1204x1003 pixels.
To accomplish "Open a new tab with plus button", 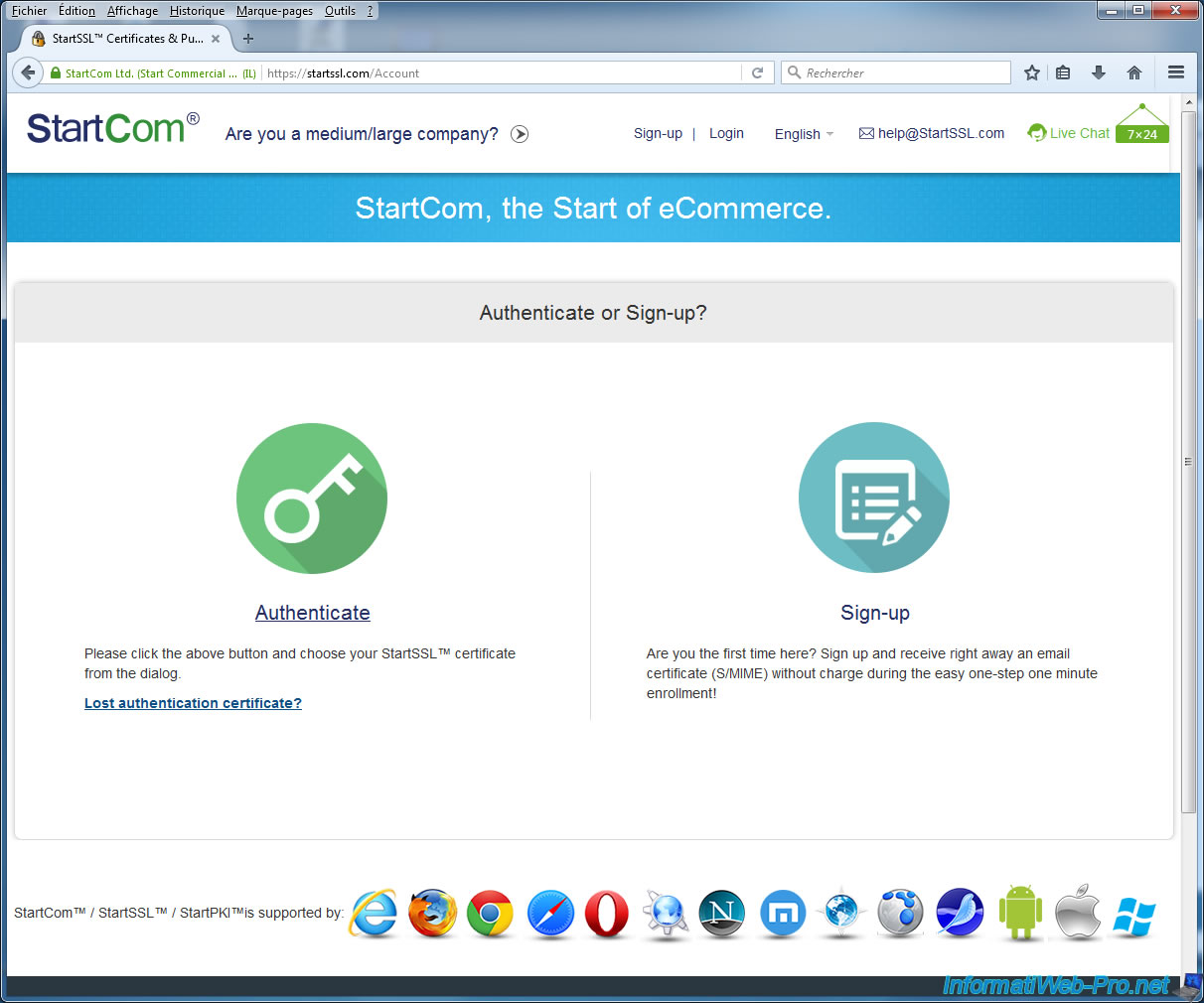I will click(x=248, y=39).
